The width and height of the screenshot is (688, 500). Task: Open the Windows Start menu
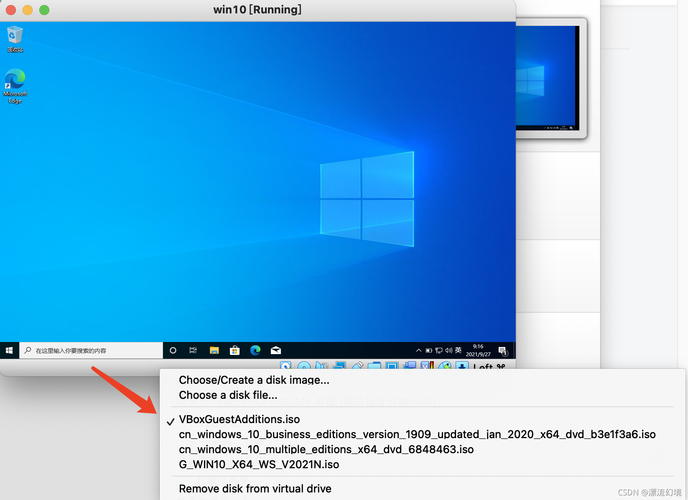pos(10,351)
